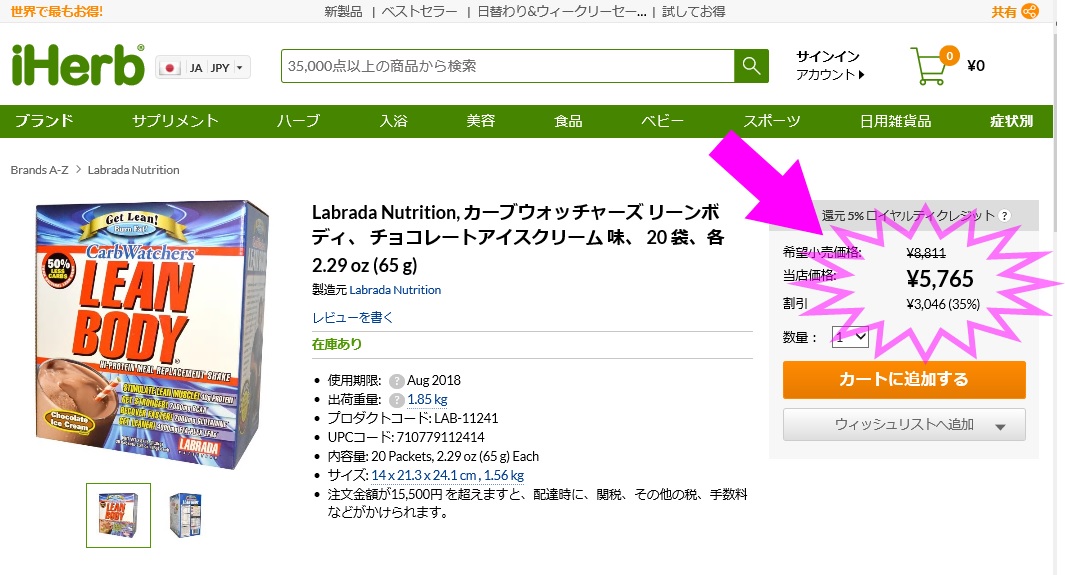
Task: Click the カートに追加する button
Action: click(x=903, y=379)
